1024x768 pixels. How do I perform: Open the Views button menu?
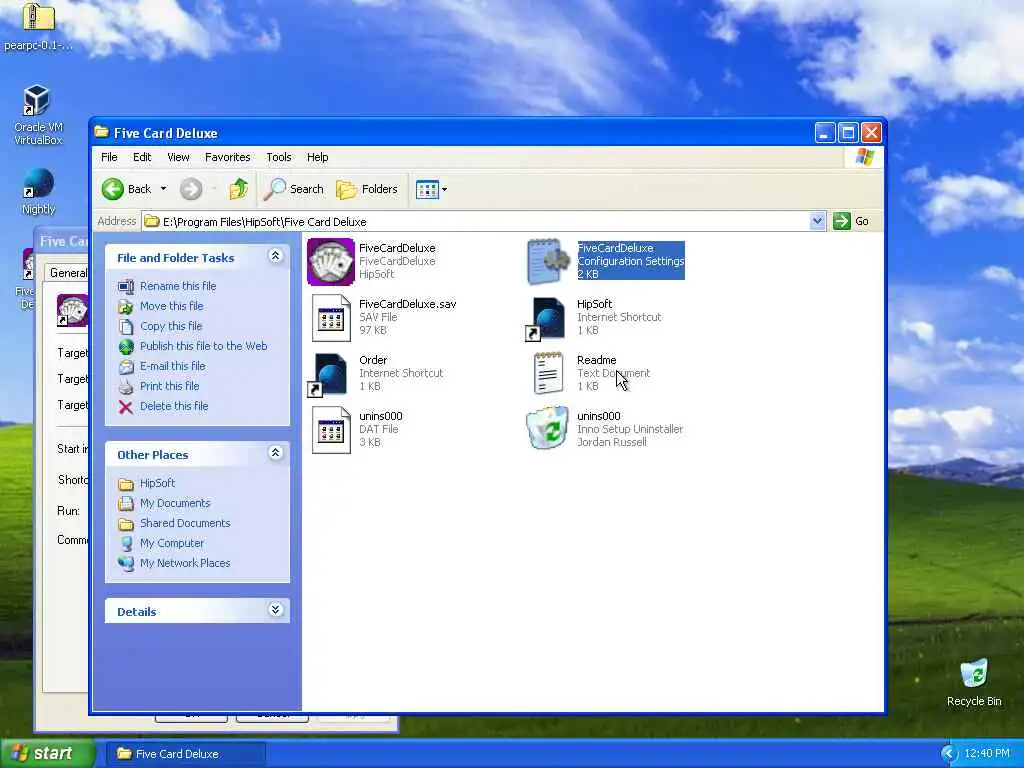pos(431,189)
